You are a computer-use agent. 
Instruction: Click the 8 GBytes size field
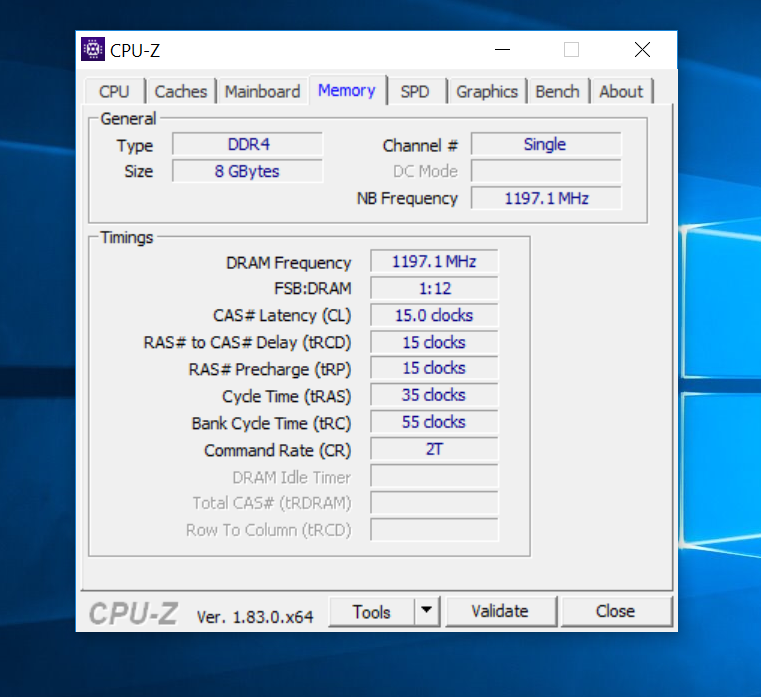click(248, 171)
